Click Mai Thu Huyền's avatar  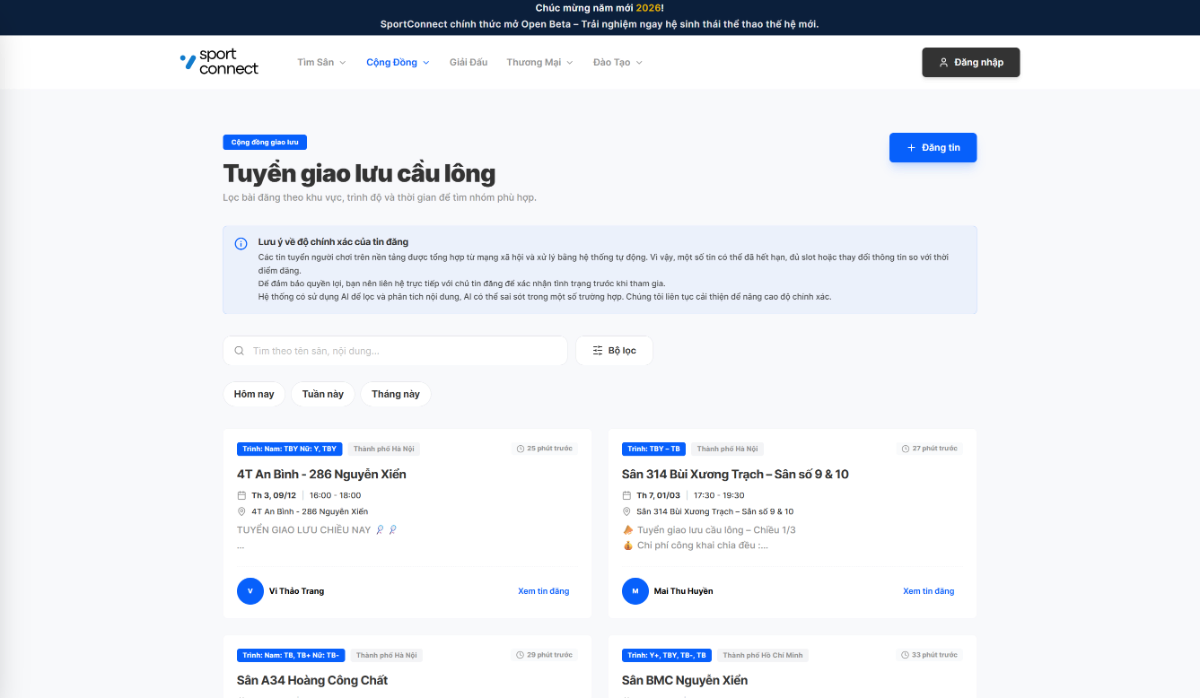click(x=635, y=591)
